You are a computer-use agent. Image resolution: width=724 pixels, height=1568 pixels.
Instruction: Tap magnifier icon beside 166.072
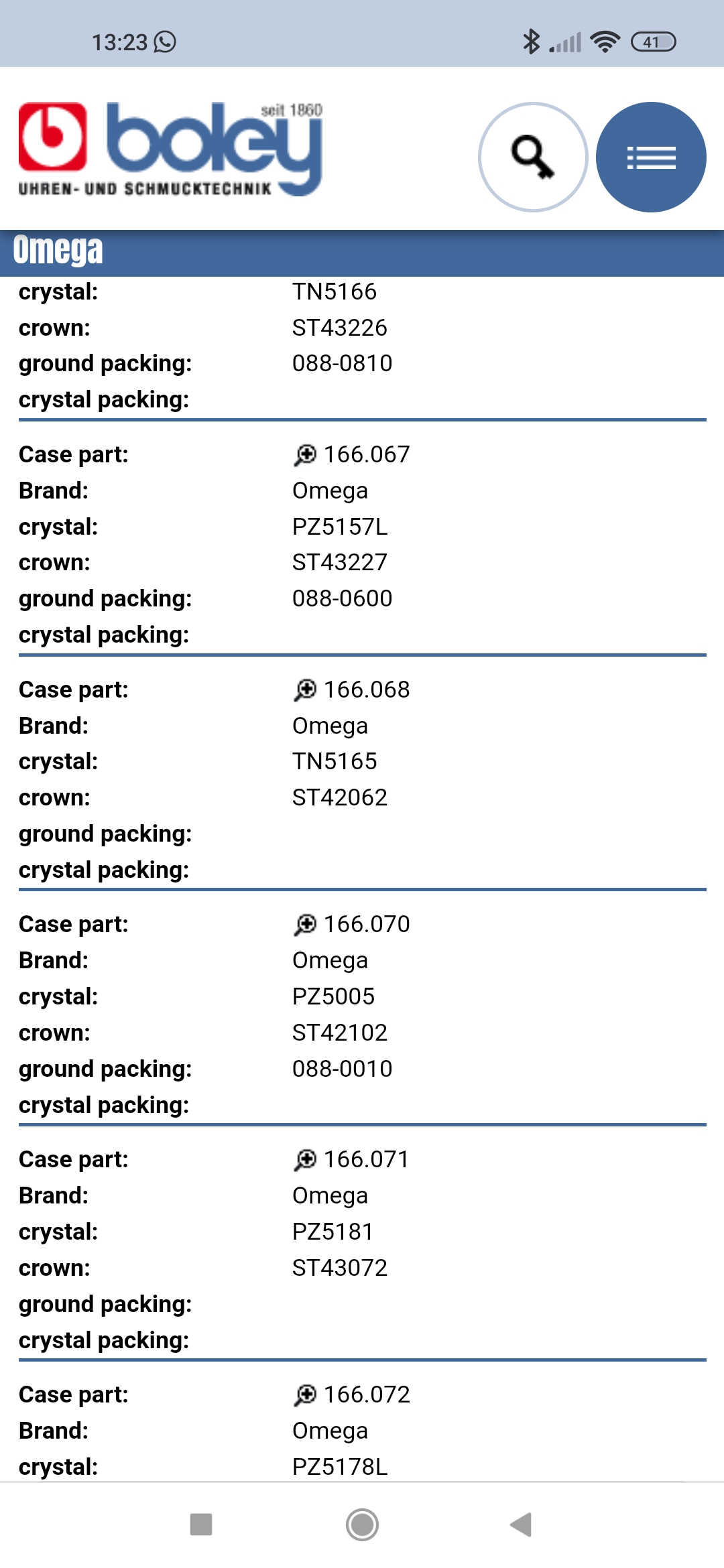point(305,1395)
